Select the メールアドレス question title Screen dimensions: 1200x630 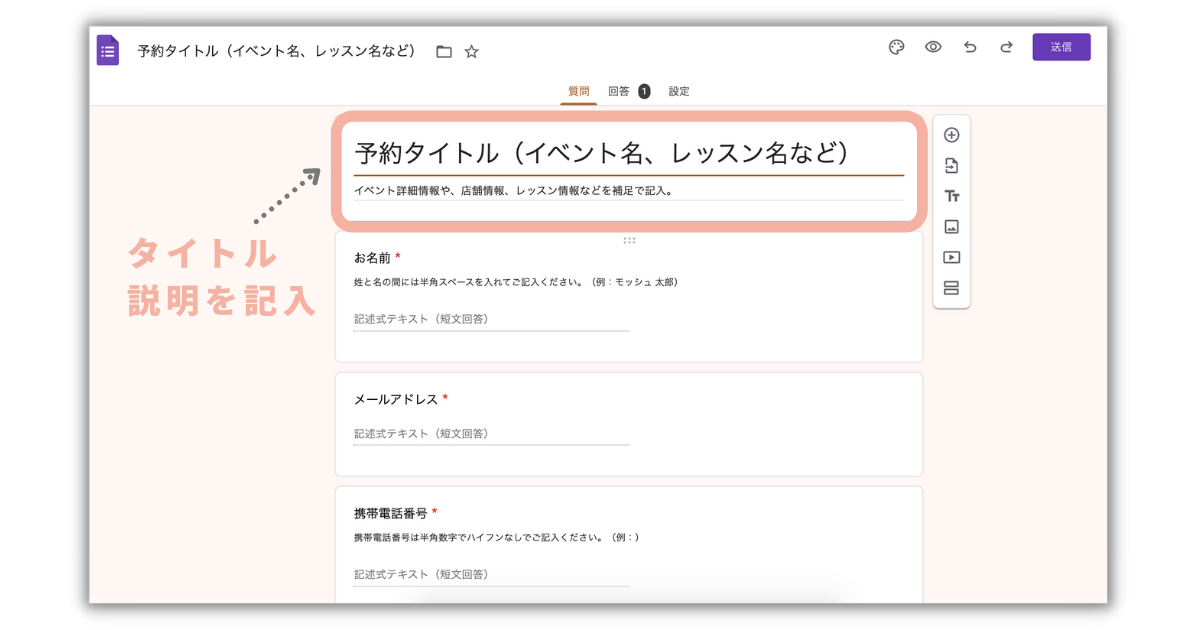(x=396, y=399)
